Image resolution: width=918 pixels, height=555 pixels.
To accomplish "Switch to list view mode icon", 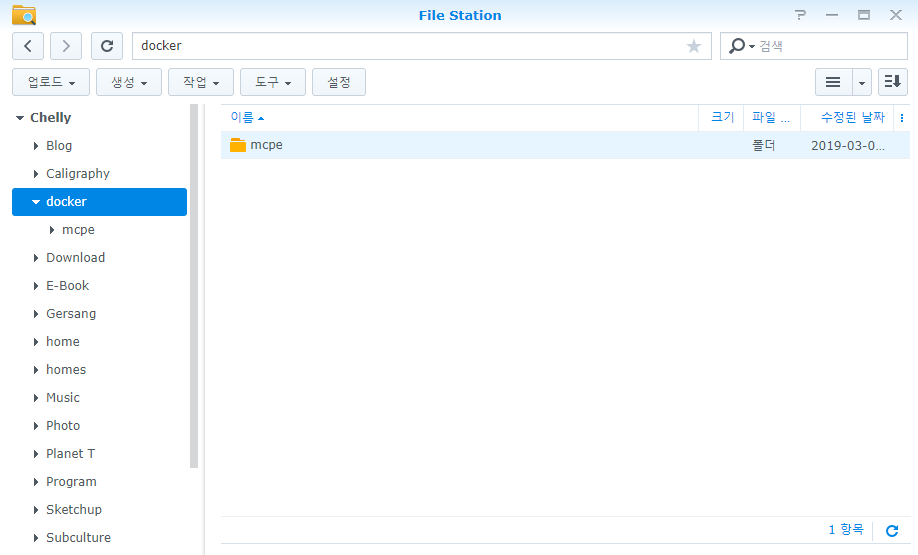I will (x=833, y=82).
